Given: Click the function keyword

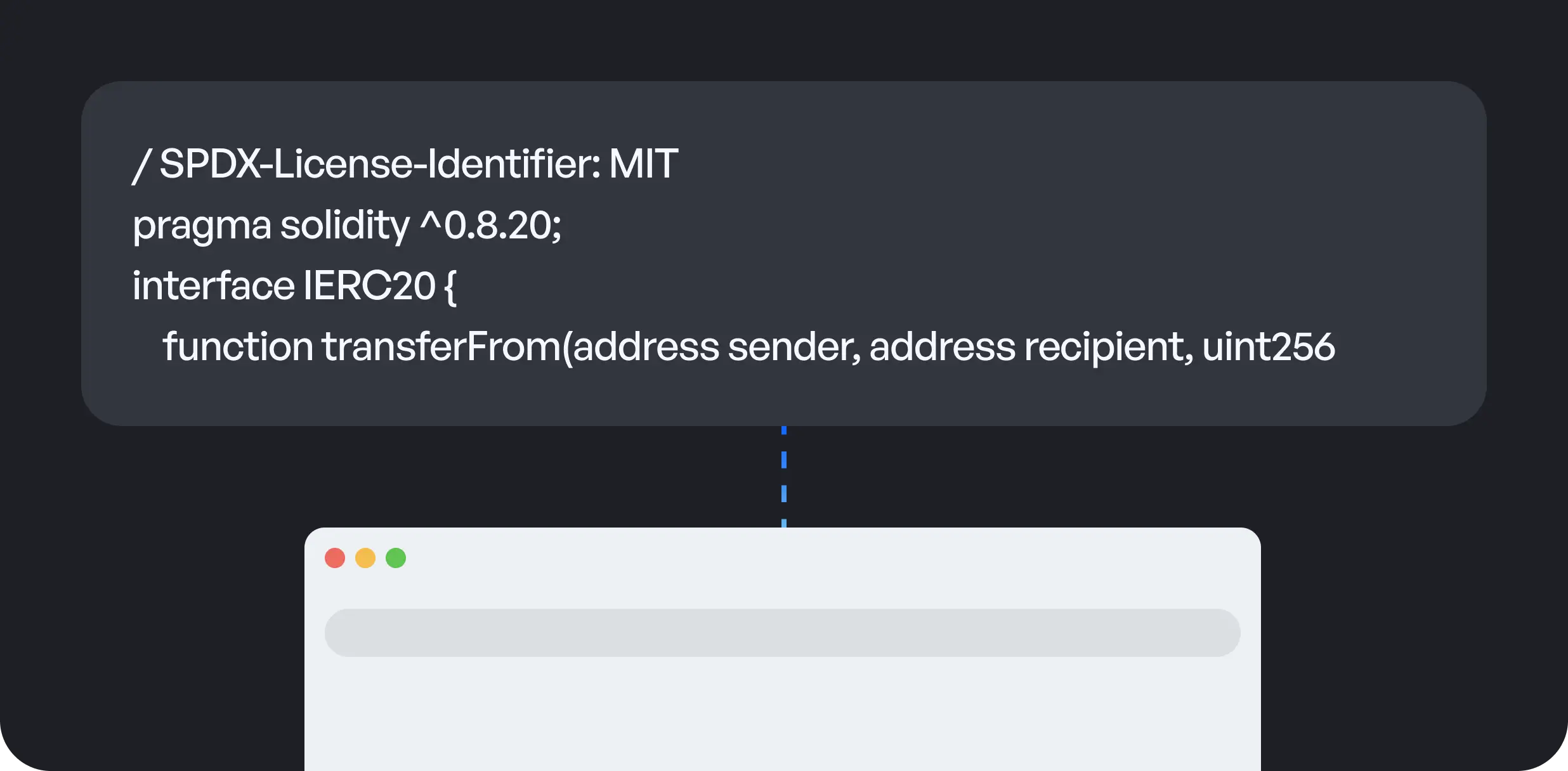Looking at the screenshot, I should tap(238, 347).
